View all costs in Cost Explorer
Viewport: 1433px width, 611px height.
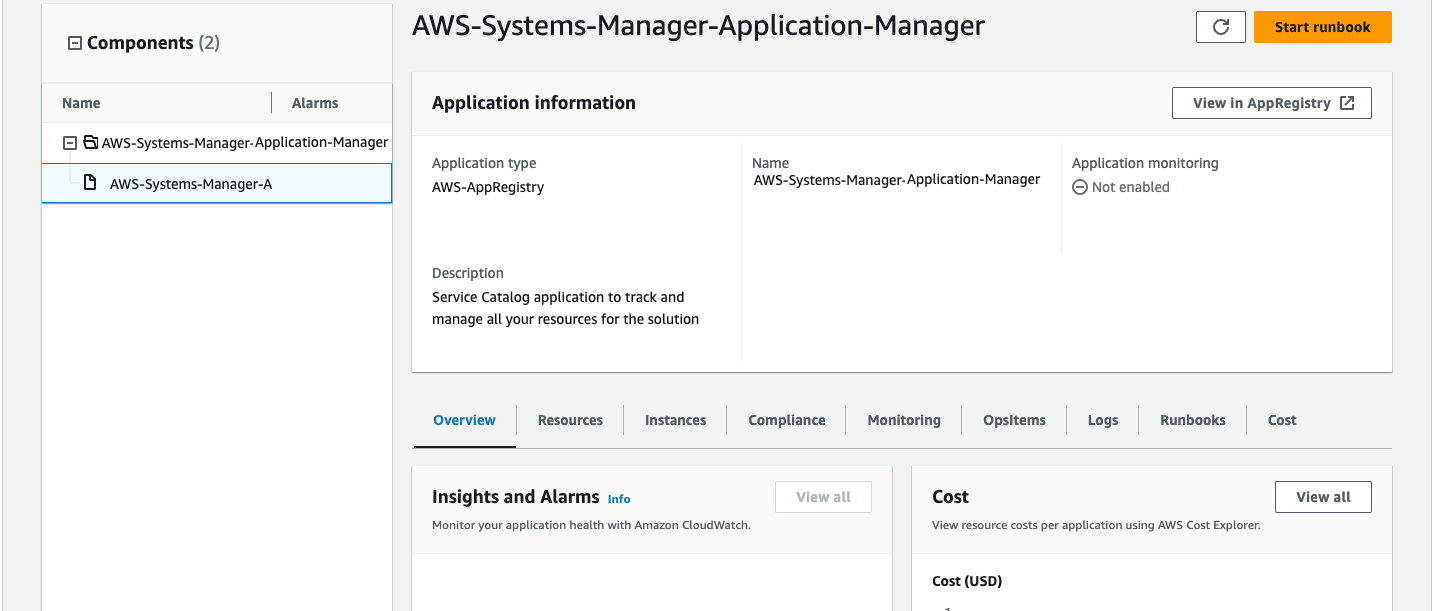coord(1322,496)
